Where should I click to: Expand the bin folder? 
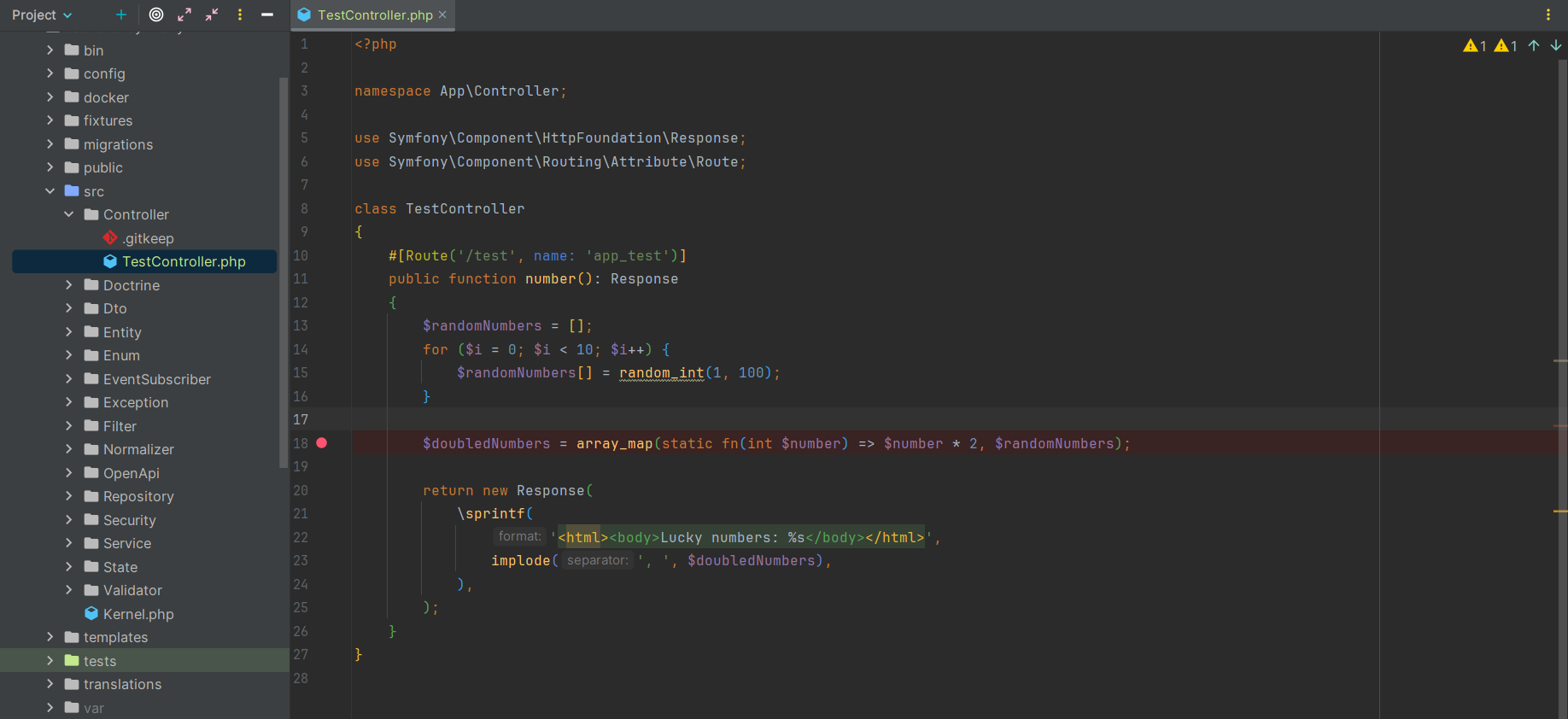(50, 50)
